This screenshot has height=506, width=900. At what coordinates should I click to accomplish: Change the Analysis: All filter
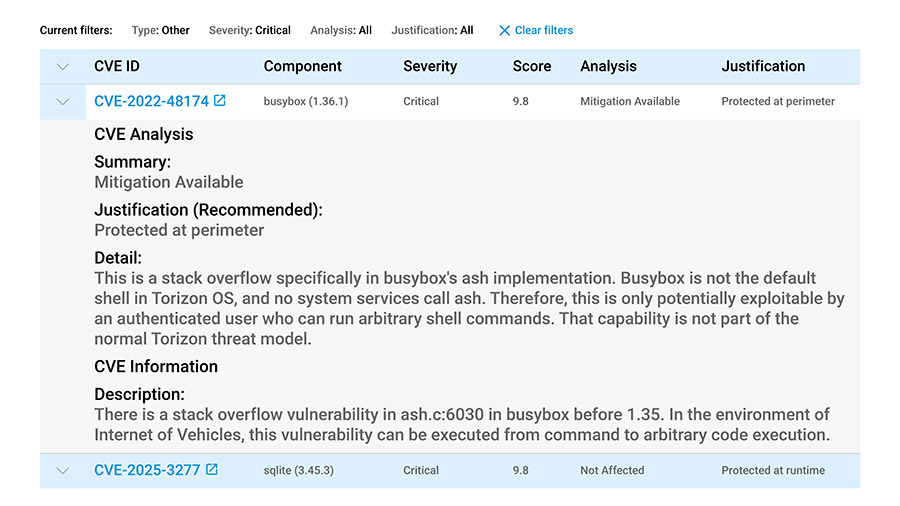pos(340,30)
